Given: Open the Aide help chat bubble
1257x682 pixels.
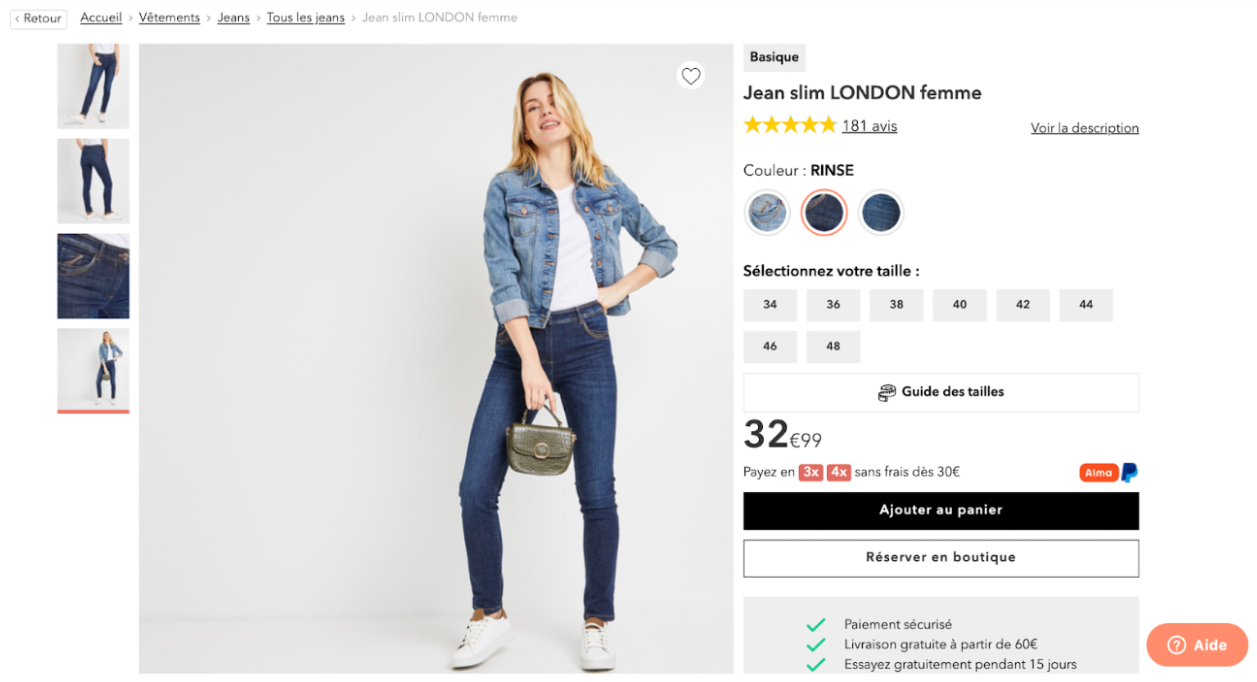Looking at the screenshot, I should point(1196,645).
